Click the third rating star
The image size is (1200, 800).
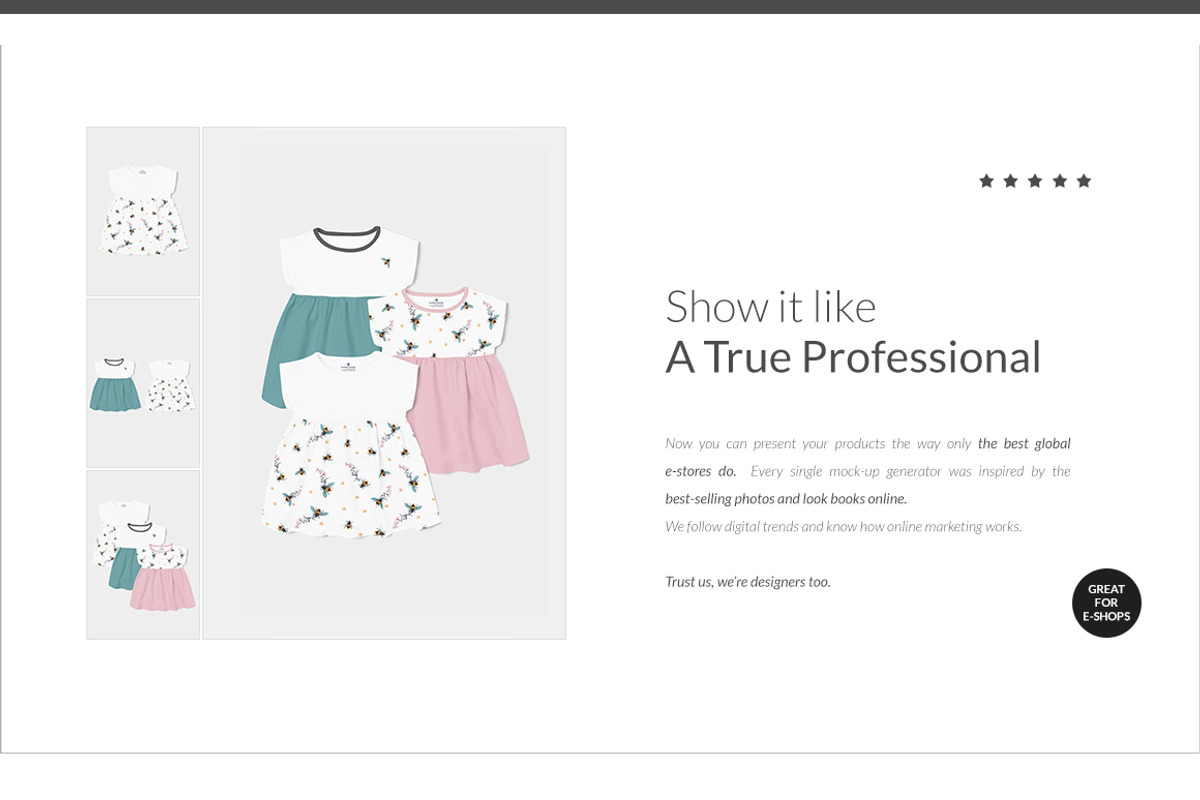click(1035, 181)
